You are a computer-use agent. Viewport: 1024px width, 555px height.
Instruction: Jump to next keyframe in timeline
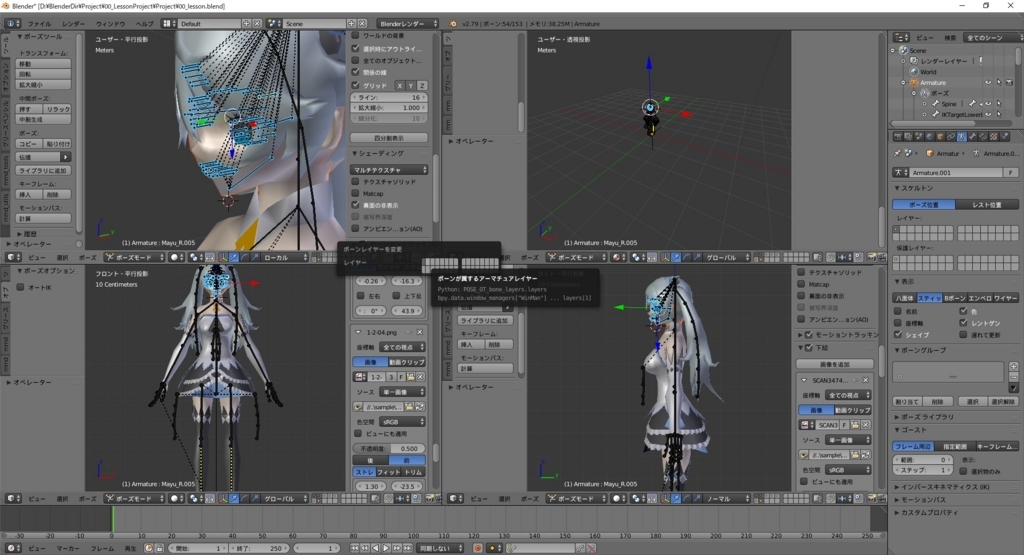396,548
